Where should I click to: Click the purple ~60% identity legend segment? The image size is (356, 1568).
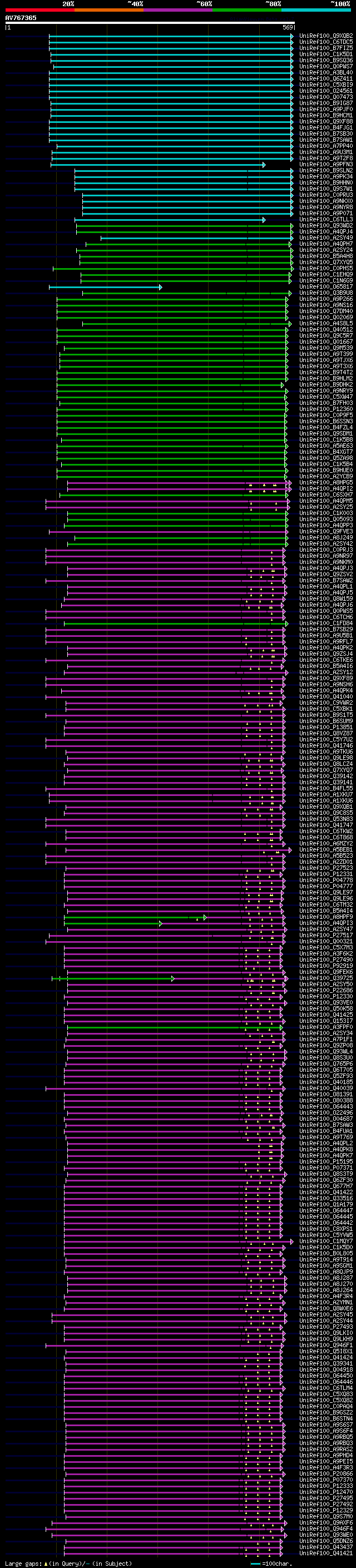pos(177,10)
